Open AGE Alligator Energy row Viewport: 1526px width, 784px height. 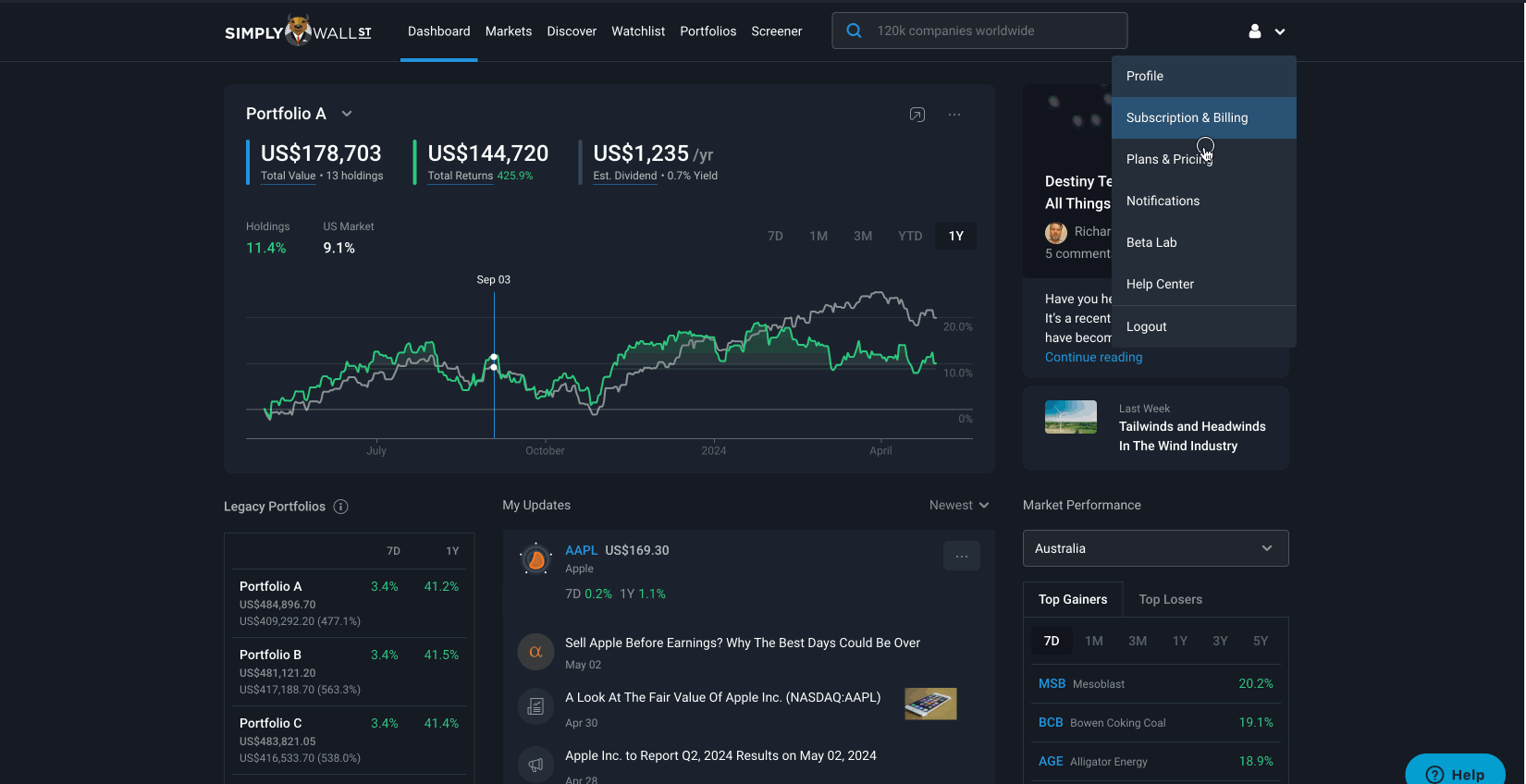click(1156, 762)
